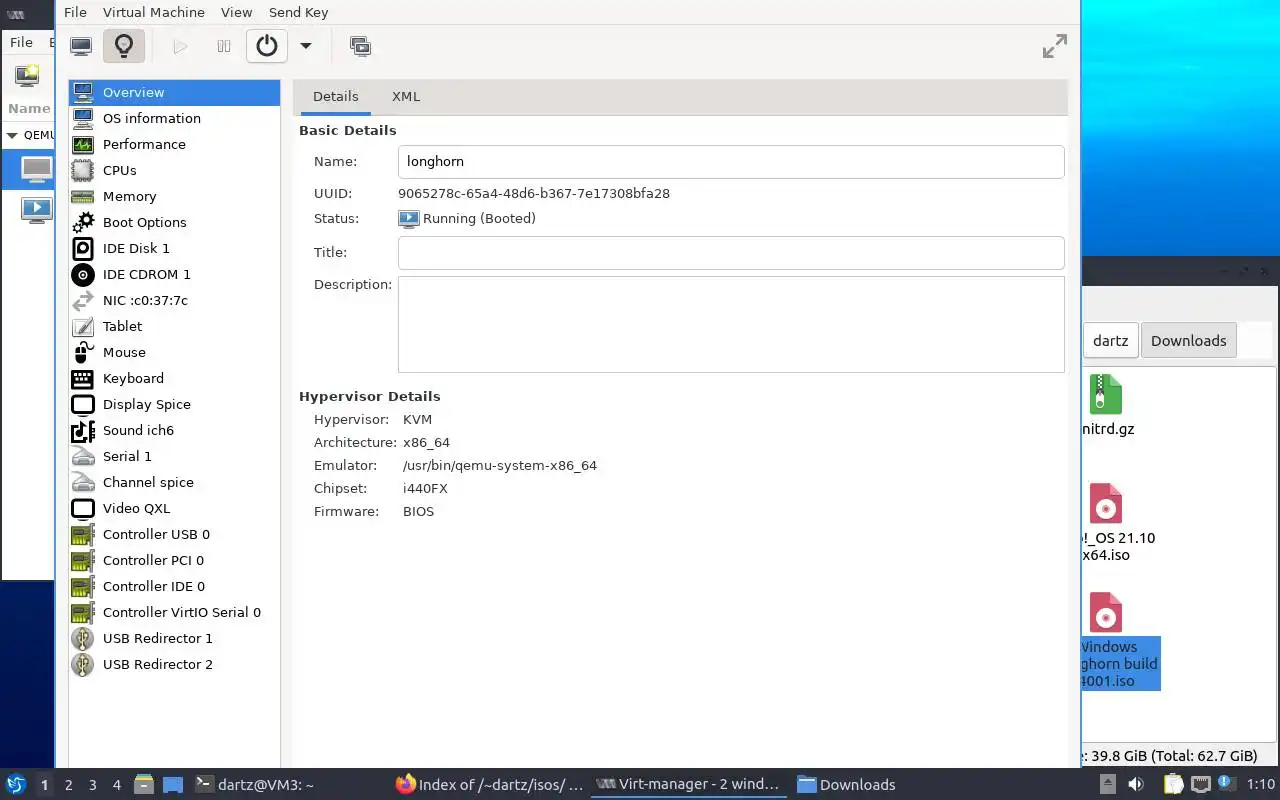Viewport: 1280px width, 800px height.
Task: Open the View menu
Action: tap(237, 12)
